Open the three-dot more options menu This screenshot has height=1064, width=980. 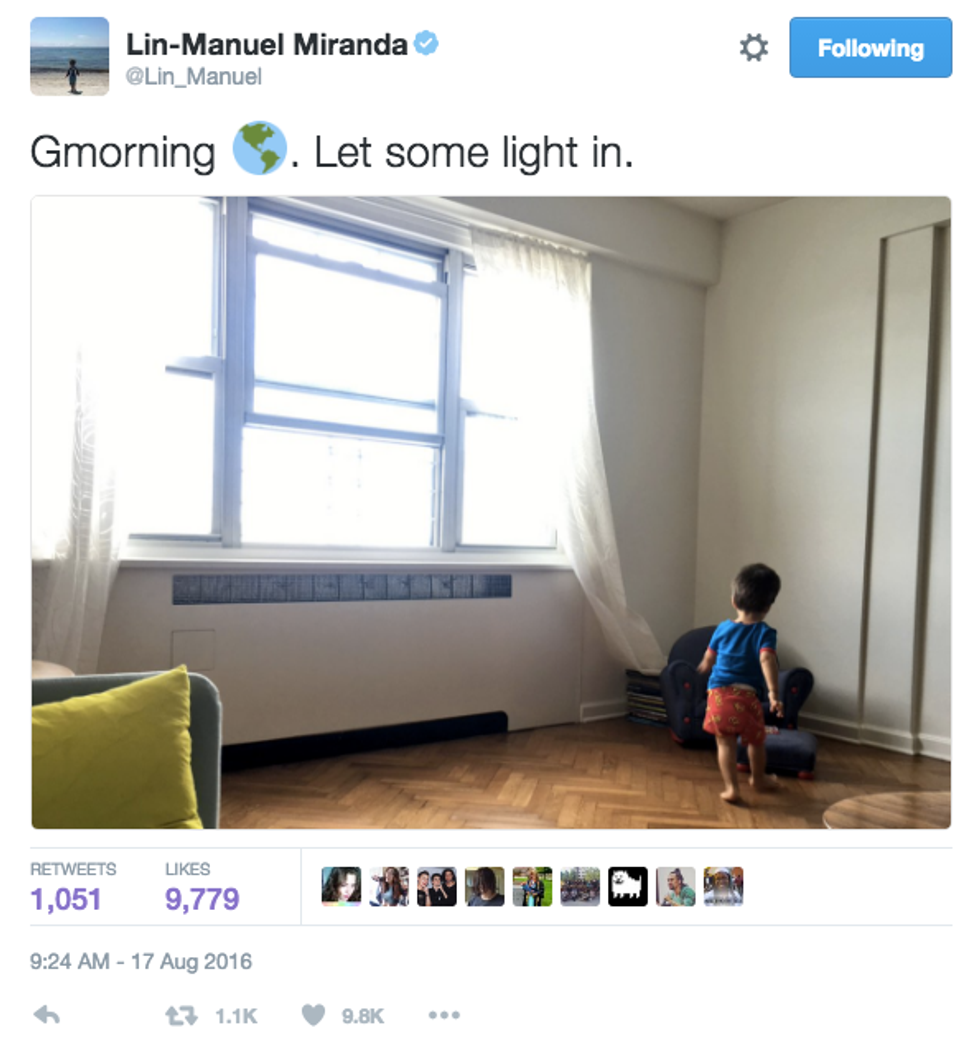tap(445, 1015)
